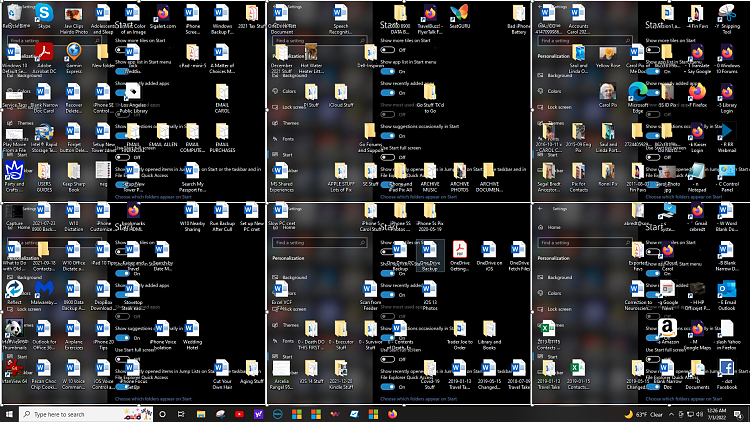
Task: Open the Reflect backup shortcut
Action: [14, 292]
